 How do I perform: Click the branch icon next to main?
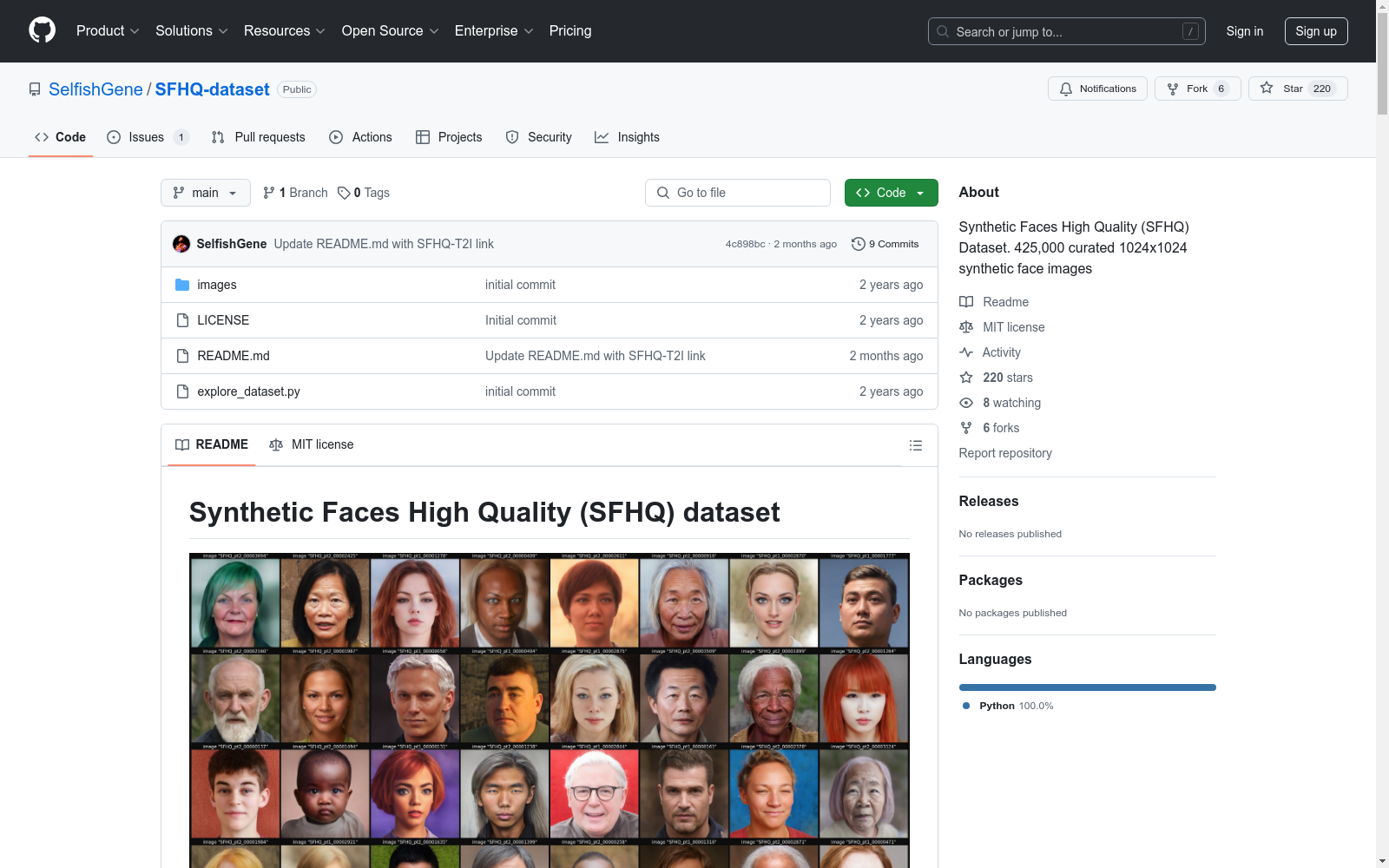(x=267, y=192)
